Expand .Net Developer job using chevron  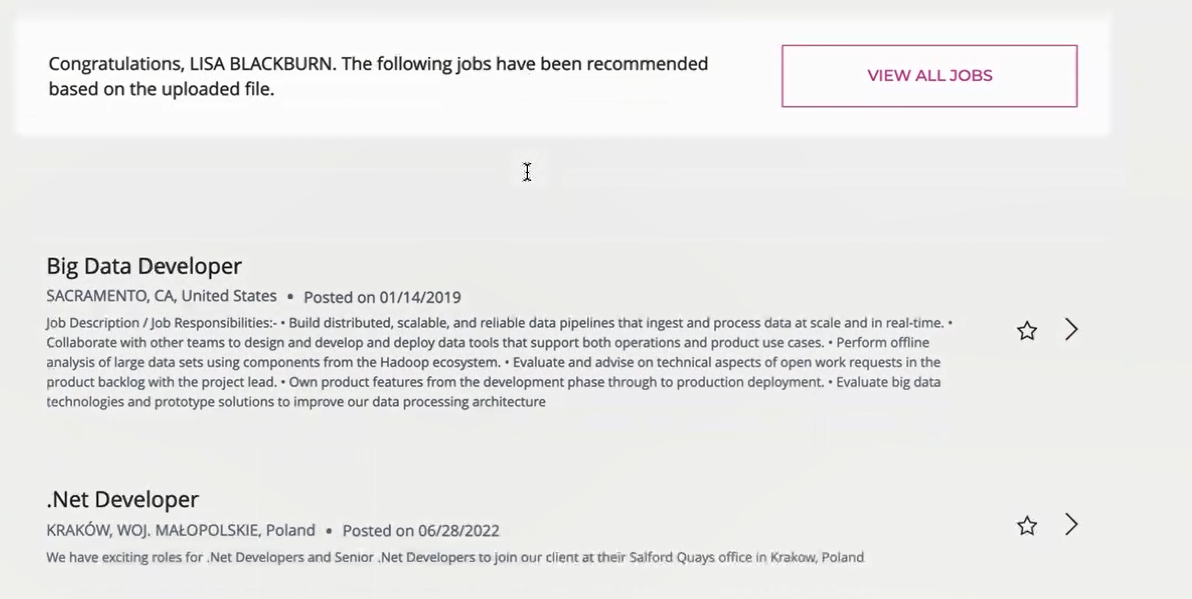pos(1071,525)
